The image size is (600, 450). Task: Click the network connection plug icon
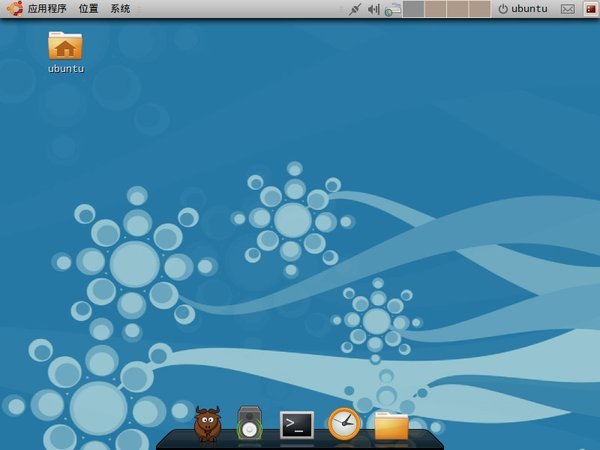pyautogui.click(x=355, y=9)
